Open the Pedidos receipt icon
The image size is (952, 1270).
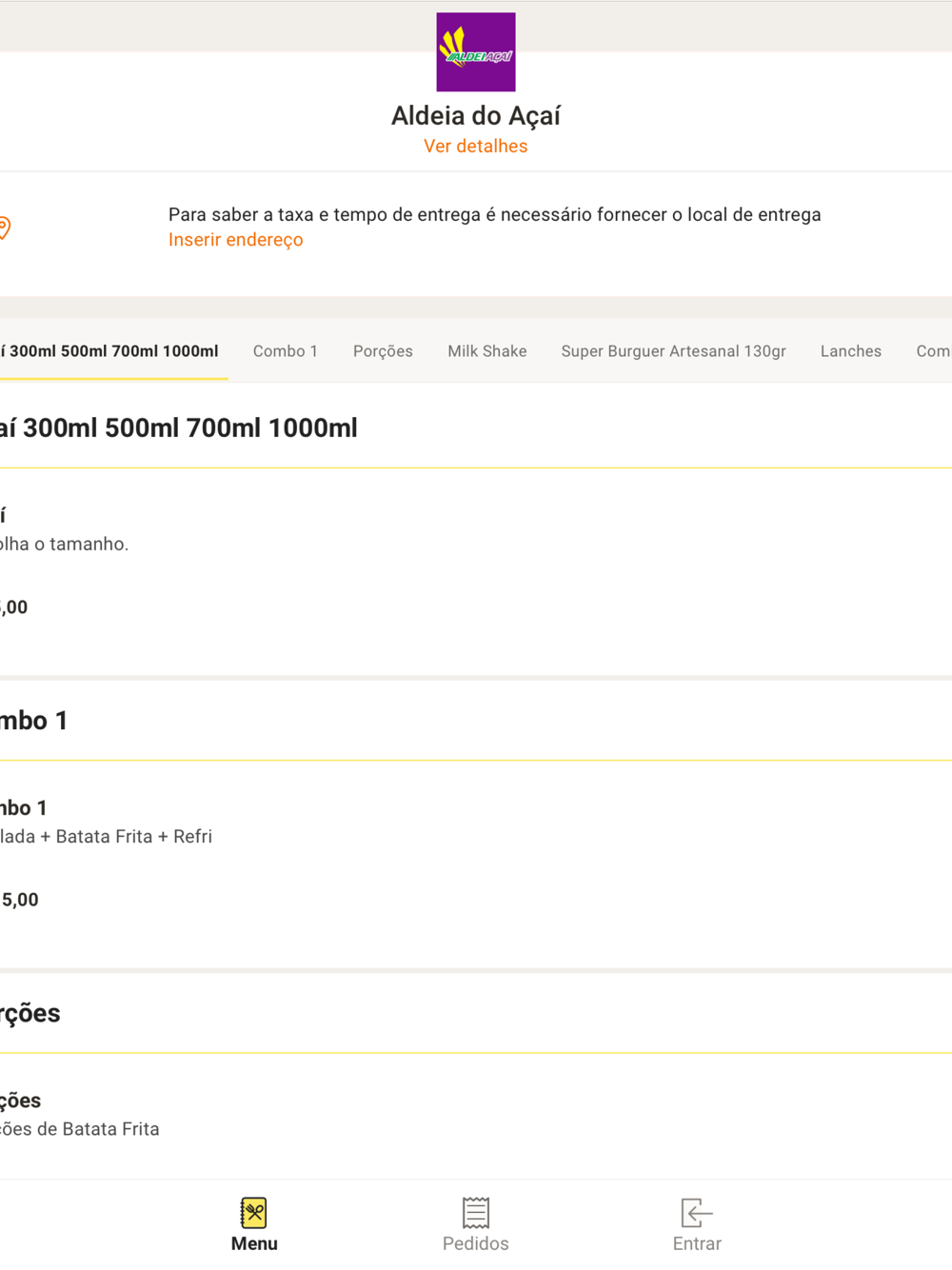click(x=476, y=1212)
